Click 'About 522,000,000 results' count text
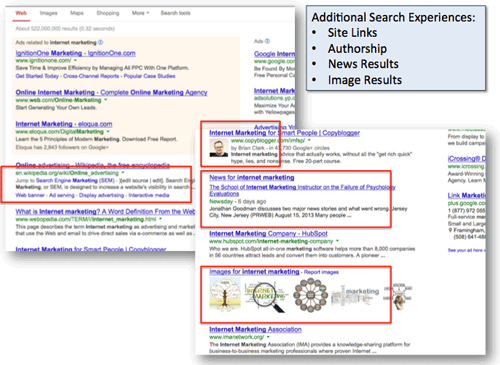This screenshot has height=365, width=500. click(x=65, y=29)
